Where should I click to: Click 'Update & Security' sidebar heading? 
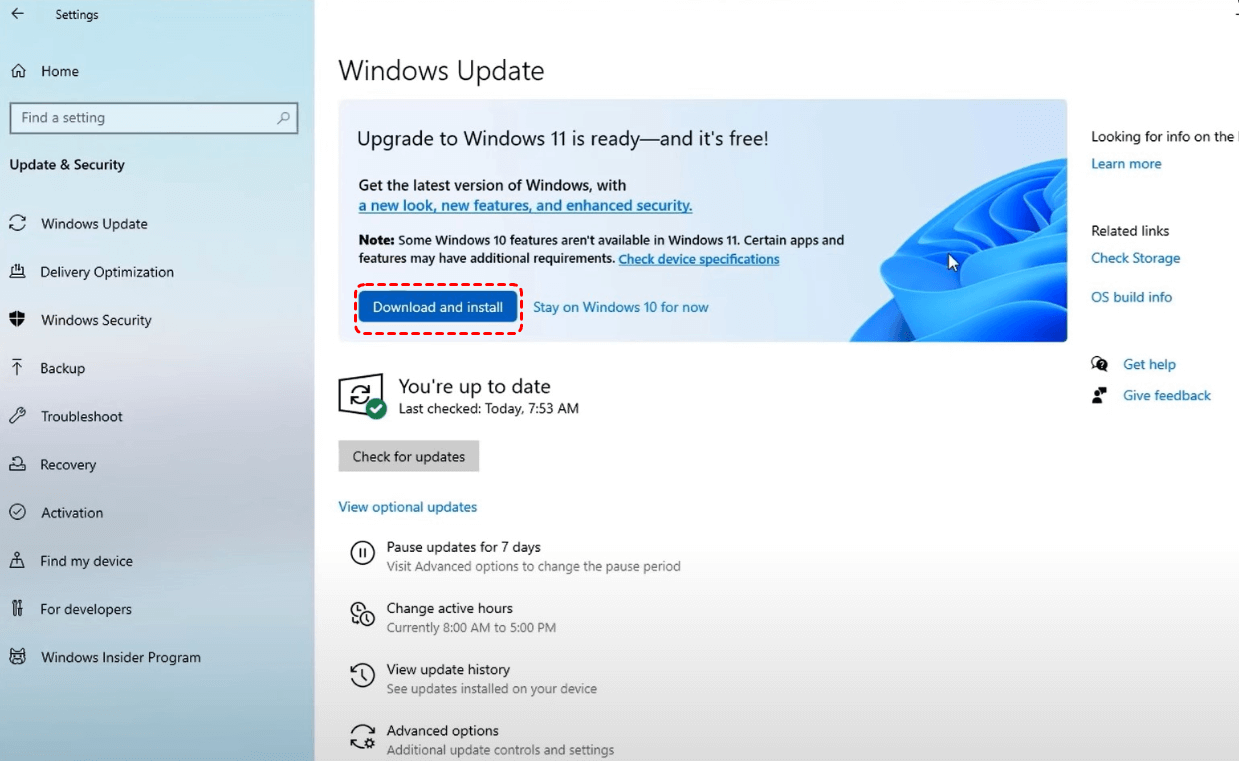[x=67, y=165]
